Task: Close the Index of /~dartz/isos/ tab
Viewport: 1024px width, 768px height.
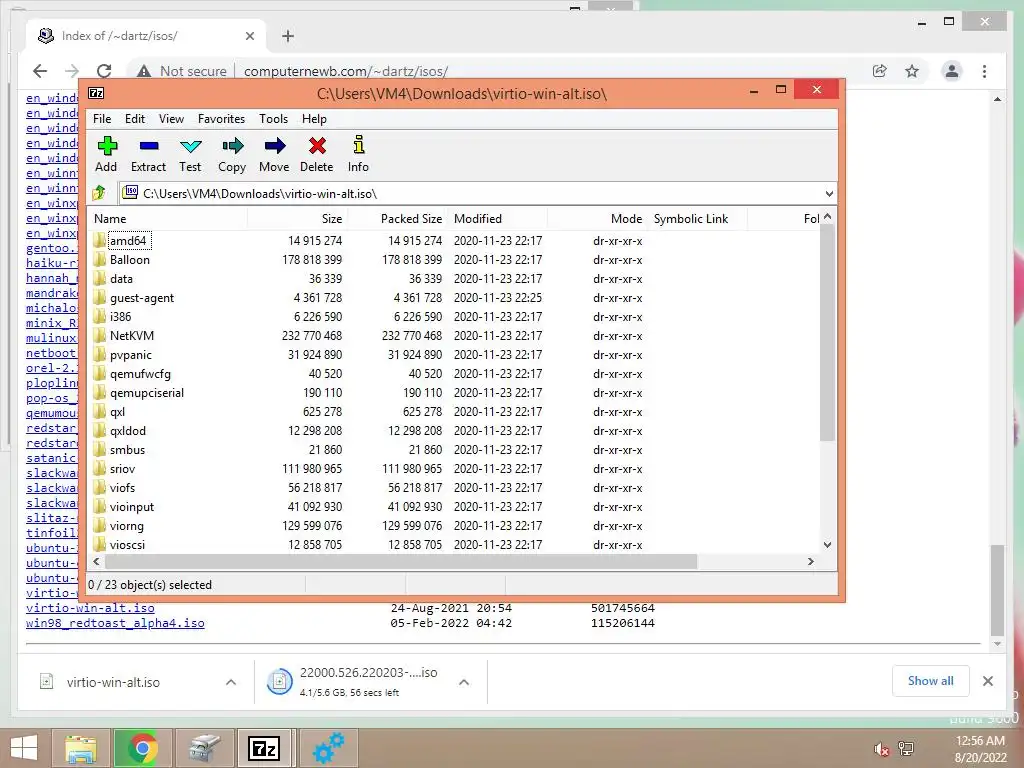Action: 249,36
